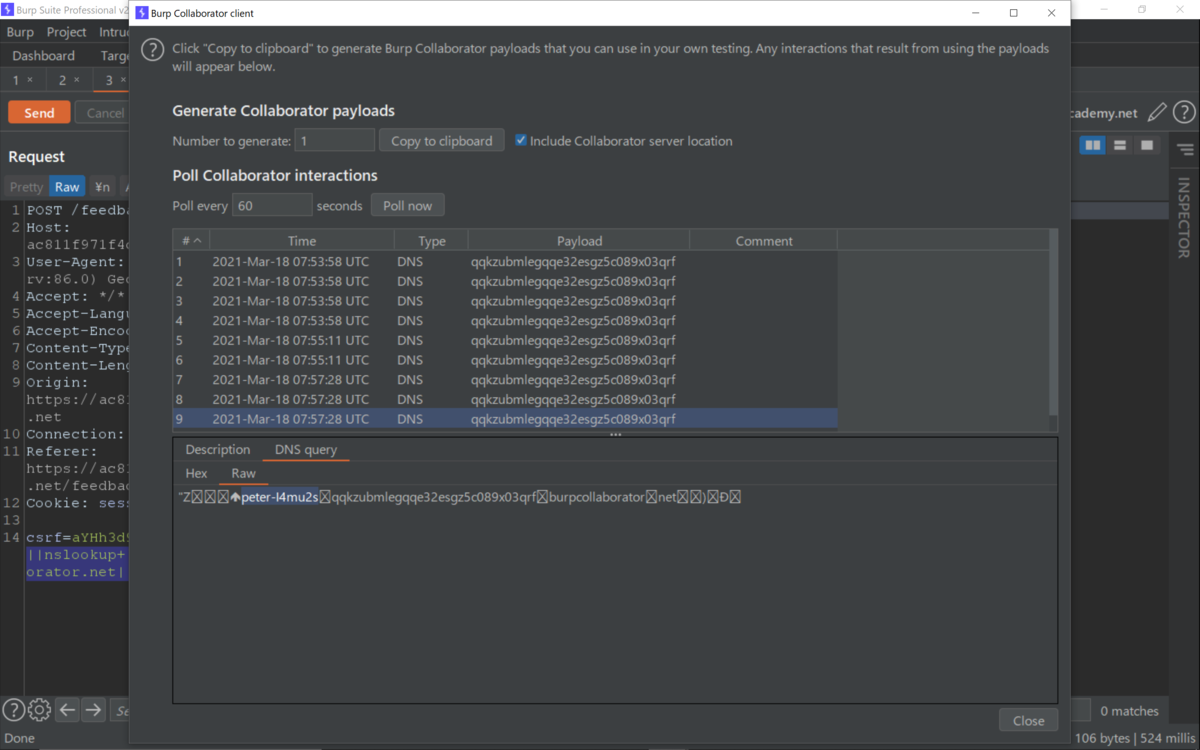Click the 0 matches label in Repeater
This screenshot has width=1200, height=750.
[1129, 711]
